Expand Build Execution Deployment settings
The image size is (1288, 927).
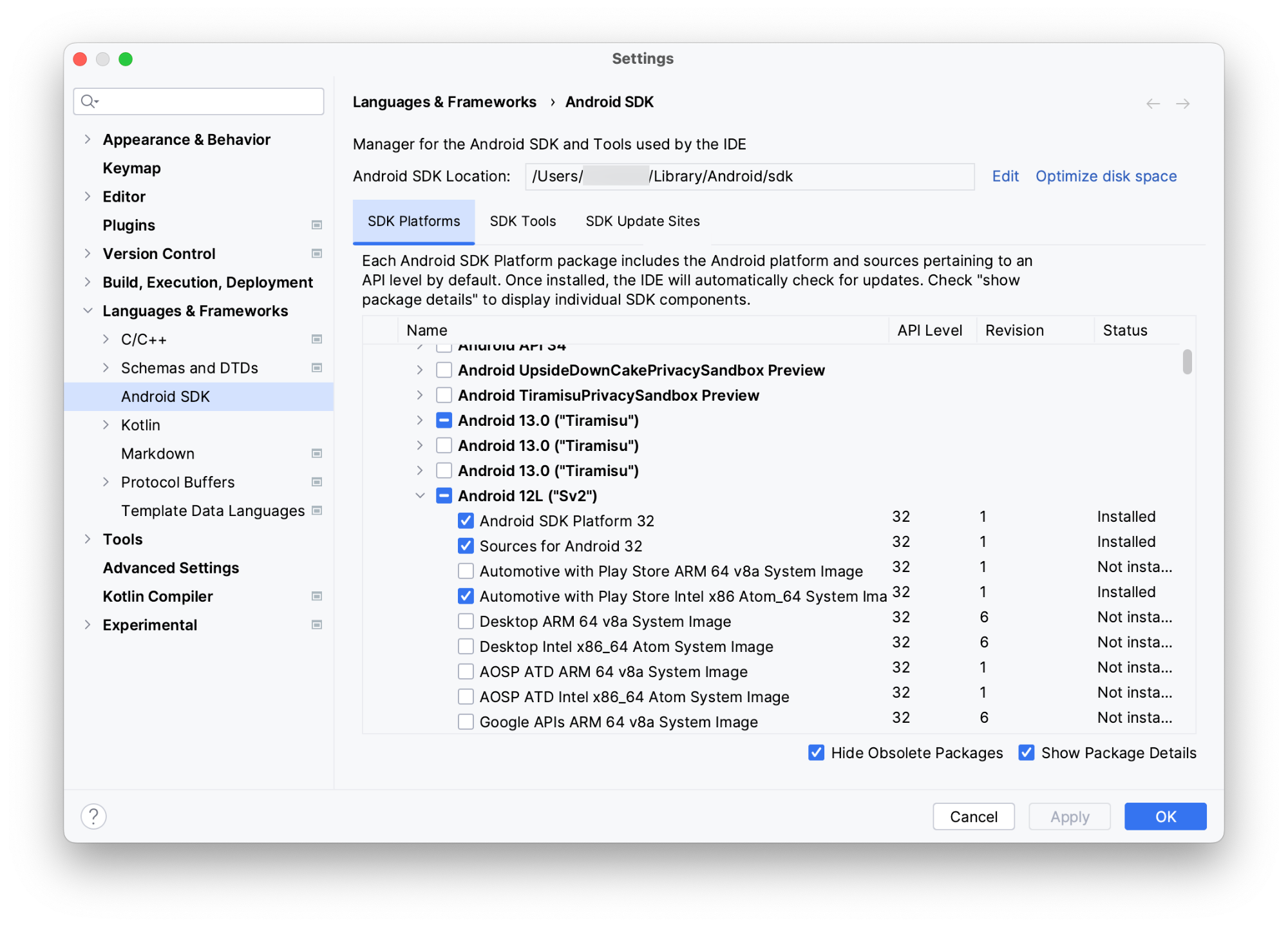click(x=87, y=282)
